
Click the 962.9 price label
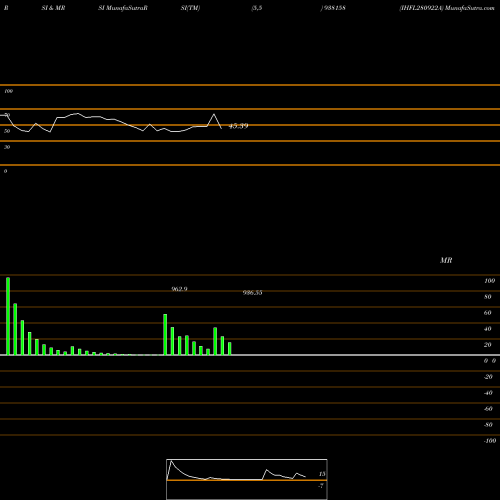click(179, 289)
